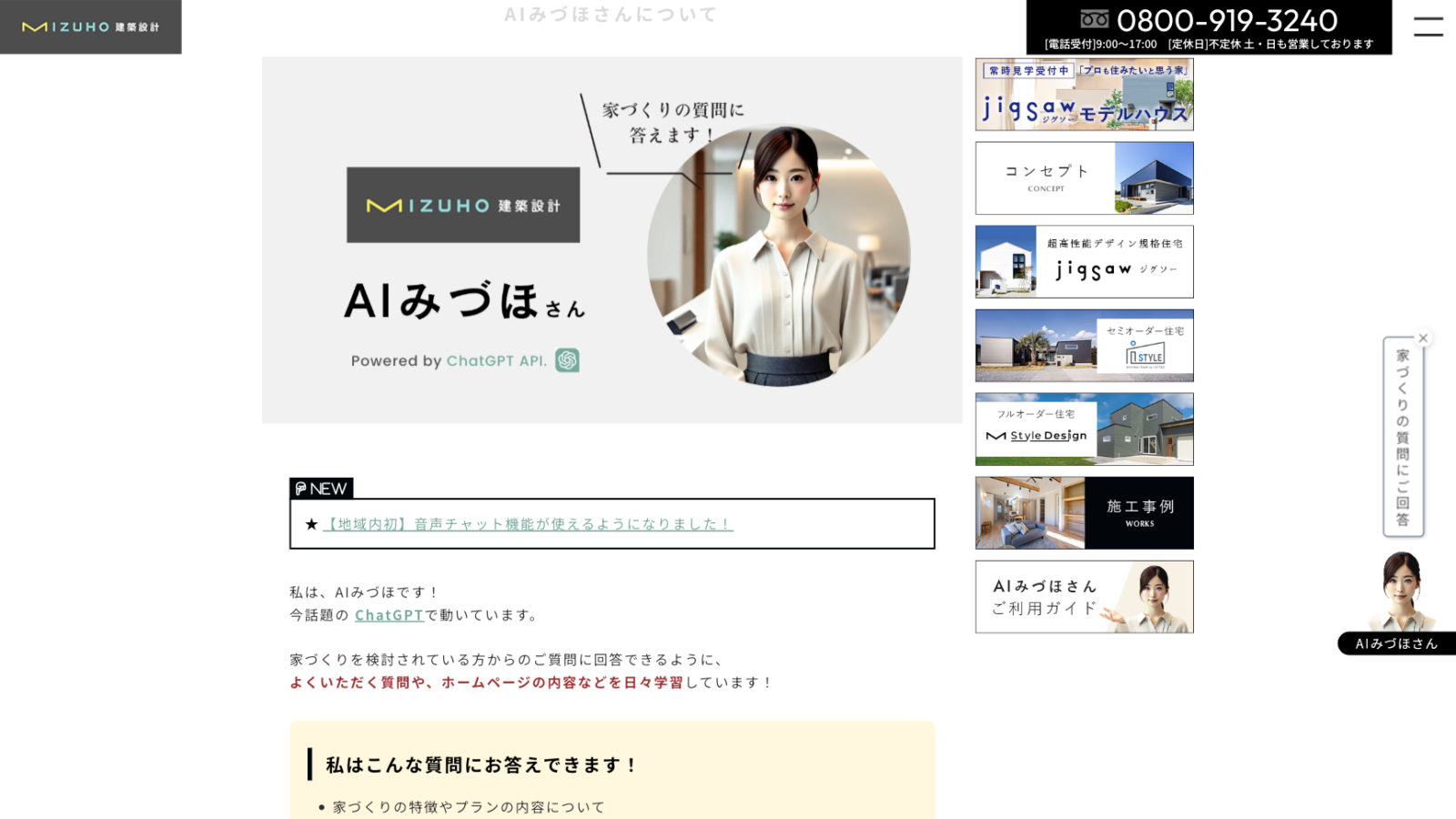Click the 私は、AIみづほです！ text line

[365, 592]
